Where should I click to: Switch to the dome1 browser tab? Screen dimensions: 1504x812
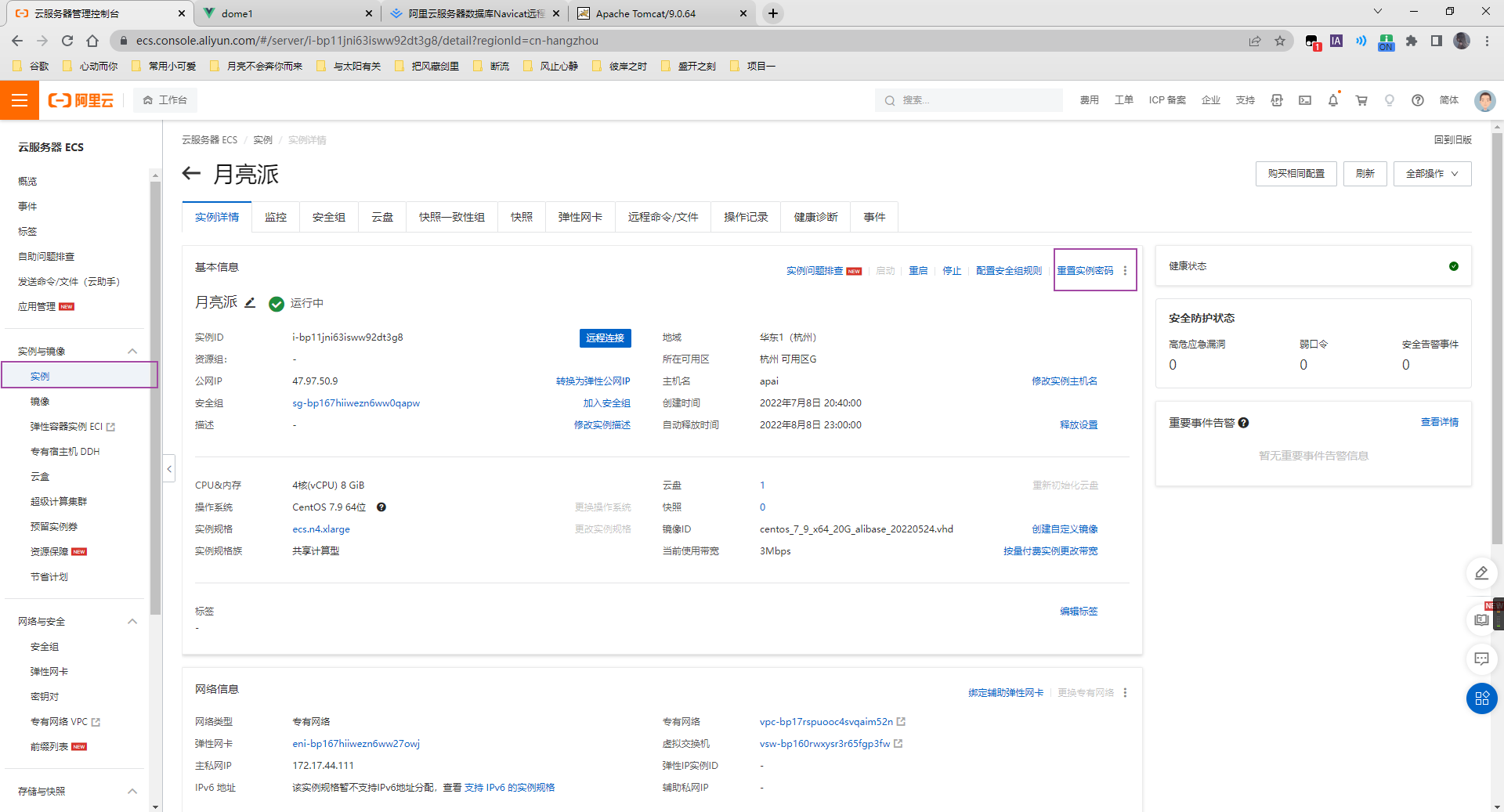pos(287,13)
